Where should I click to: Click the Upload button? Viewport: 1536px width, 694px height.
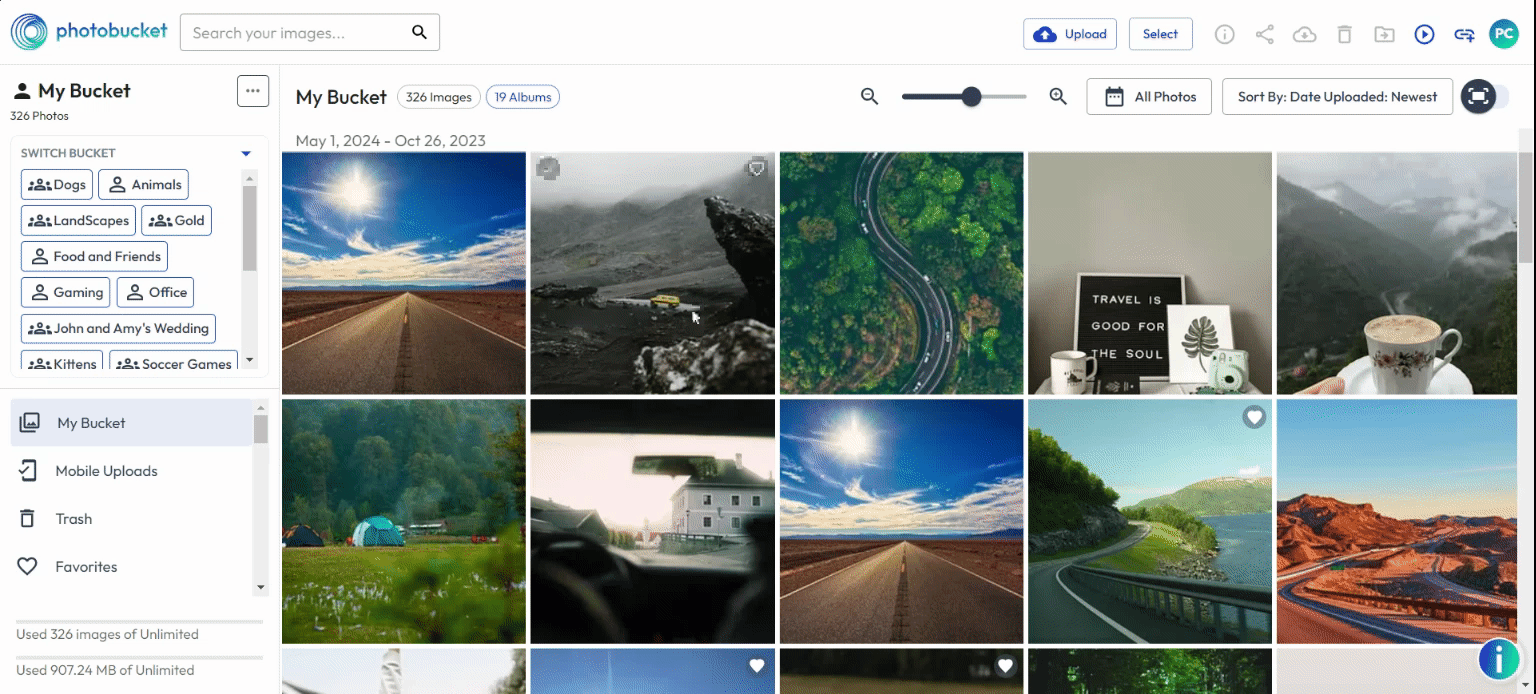1070,34
